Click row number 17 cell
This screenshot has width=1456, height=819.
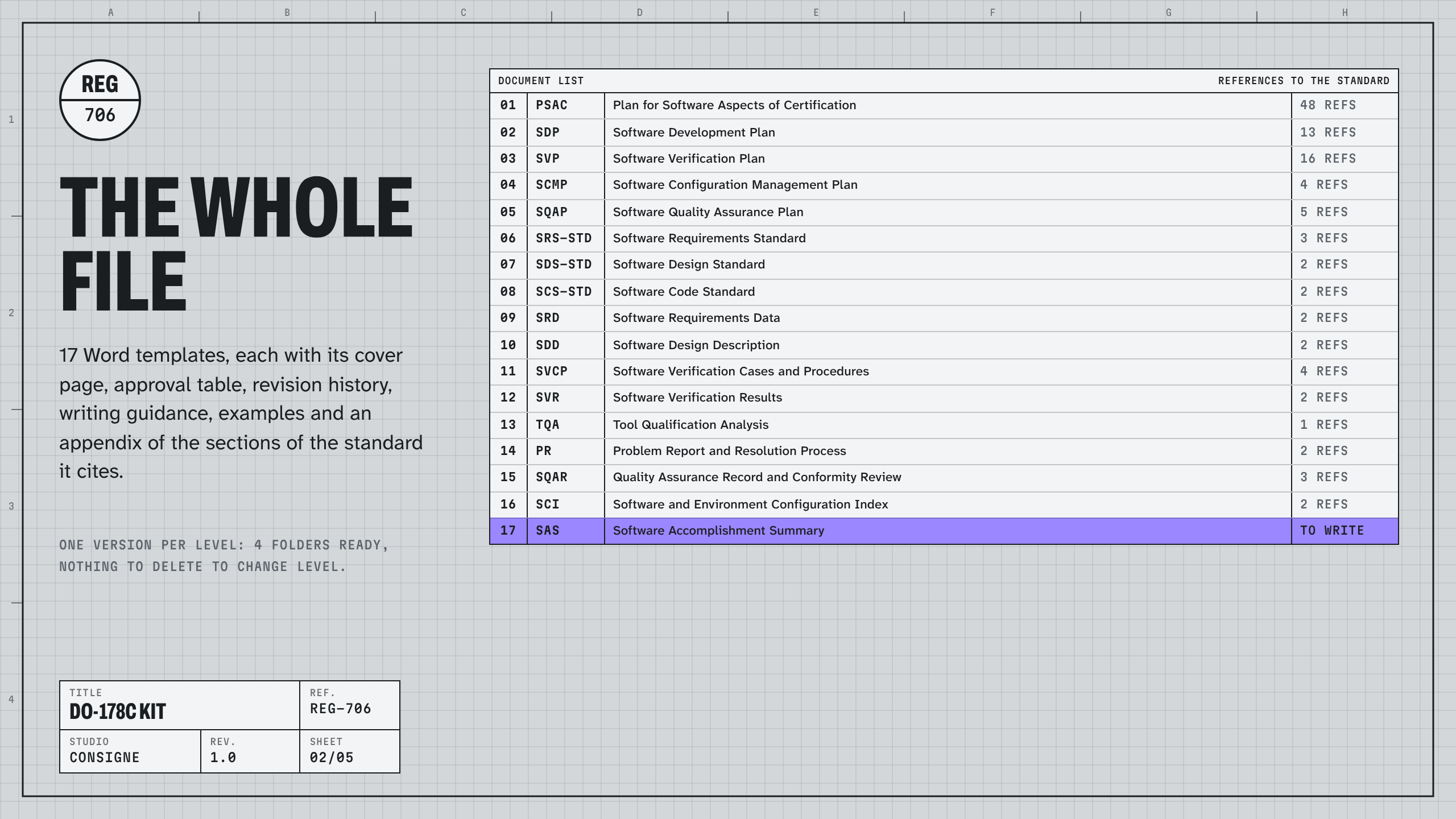click(508, 531)
